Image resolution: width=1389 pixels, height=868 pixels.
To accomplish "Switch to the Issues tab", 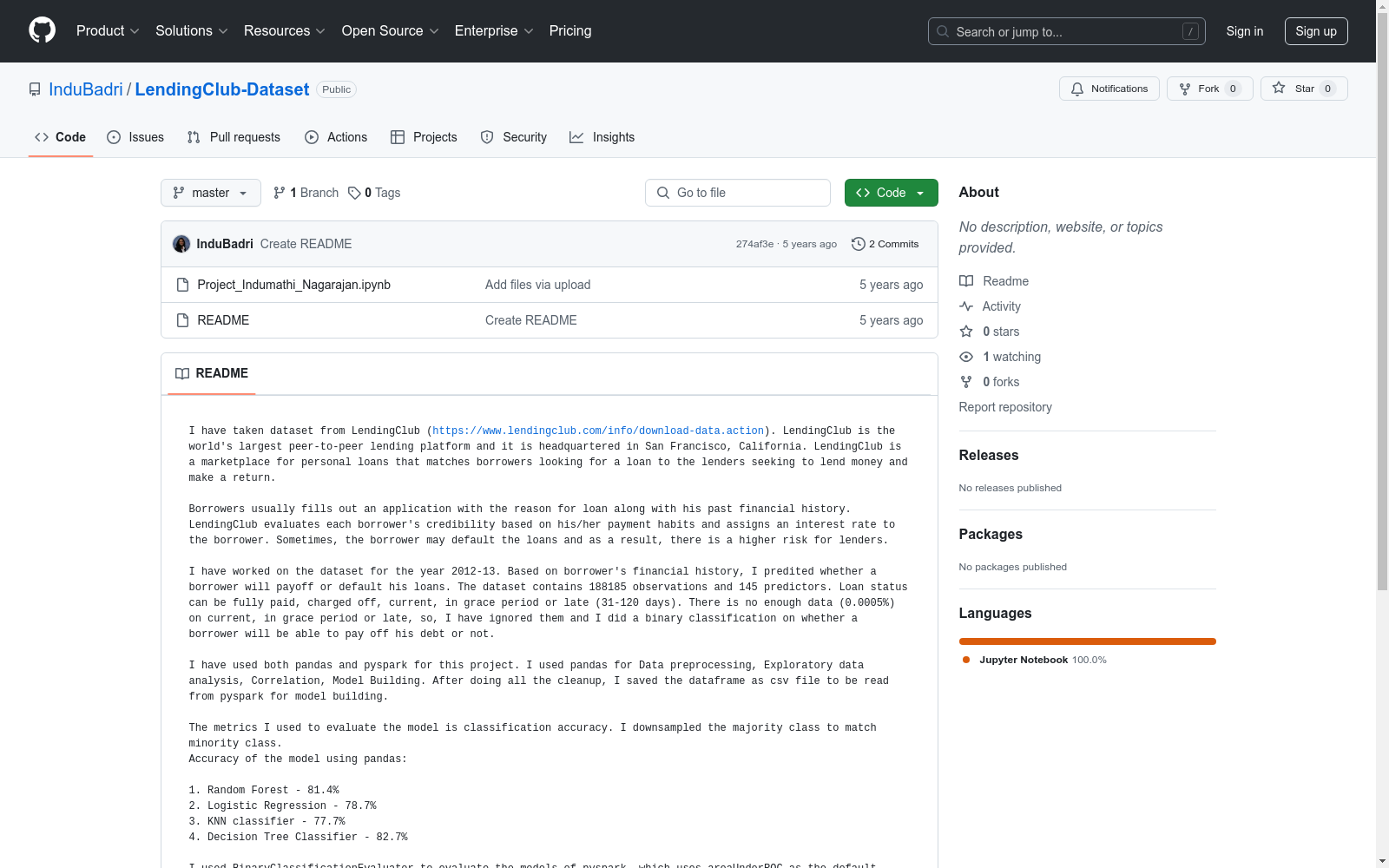I will coord(135,137).
